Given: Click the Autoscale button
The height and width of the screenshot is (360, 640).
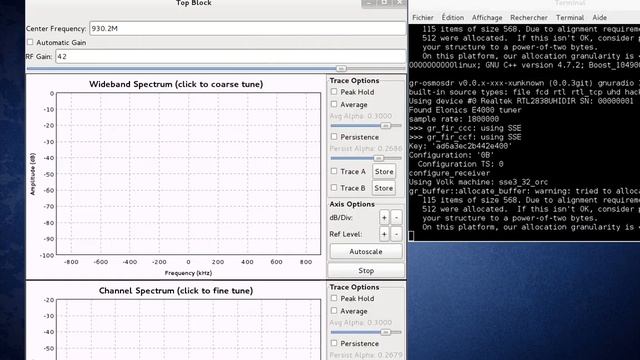Looking at the screenshot, I should pos(366,251).
